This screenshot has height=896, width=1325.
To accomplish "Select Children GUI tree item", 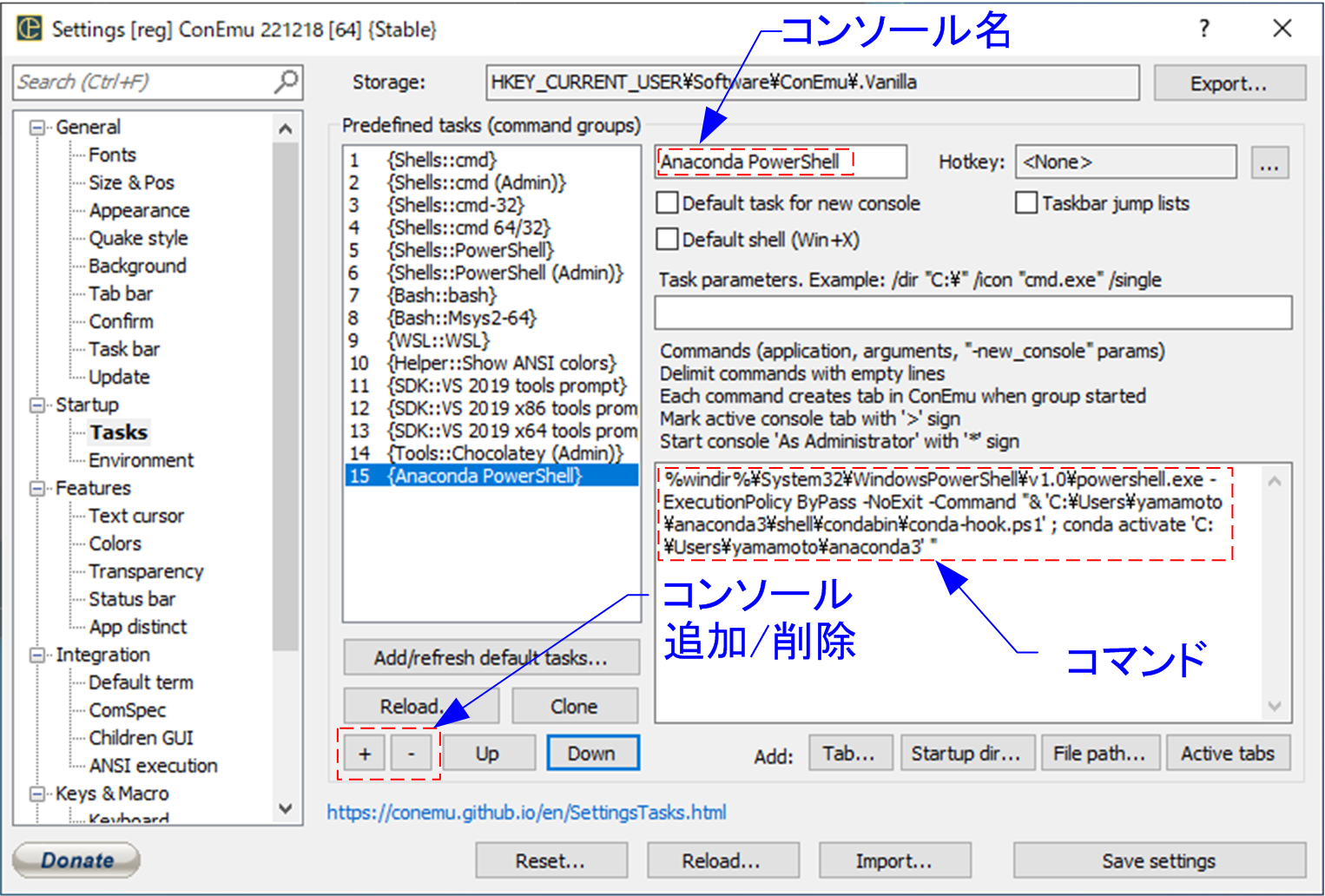I will (141, 738).
